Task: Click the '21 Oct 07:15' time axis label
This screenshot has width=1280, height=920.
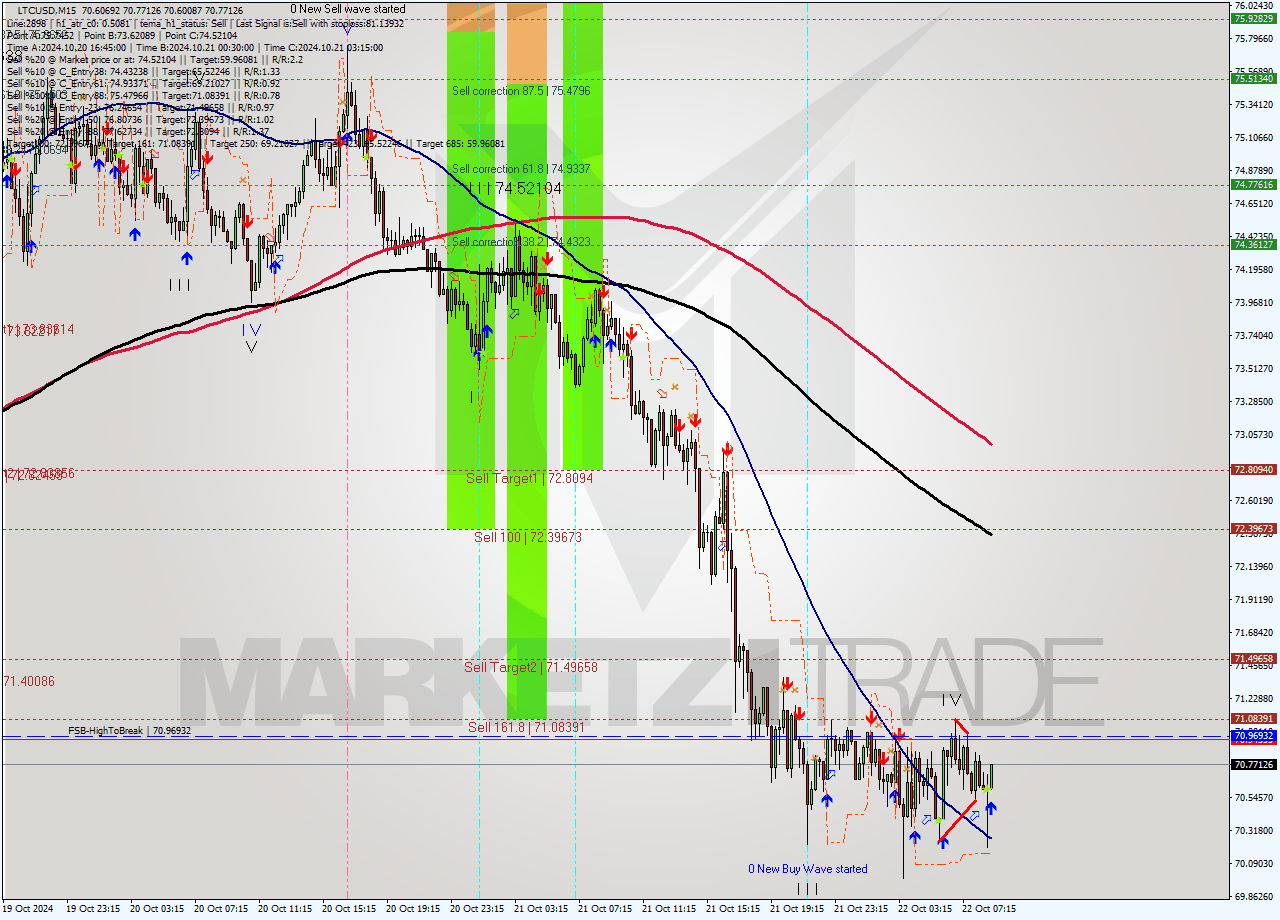Action: click(x=605, y=909)
